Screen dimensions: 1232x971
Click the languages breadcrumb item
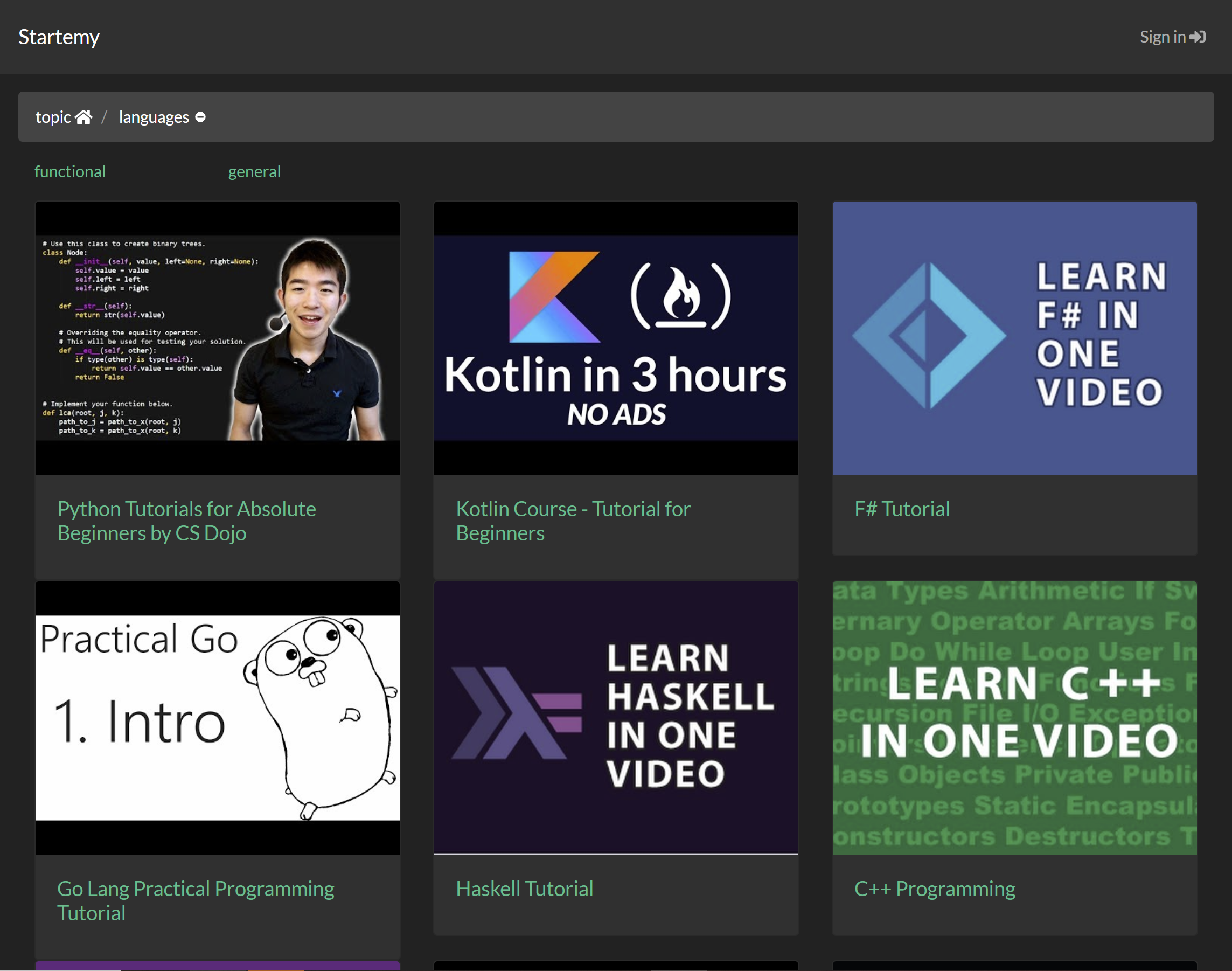tap(154, 117)
